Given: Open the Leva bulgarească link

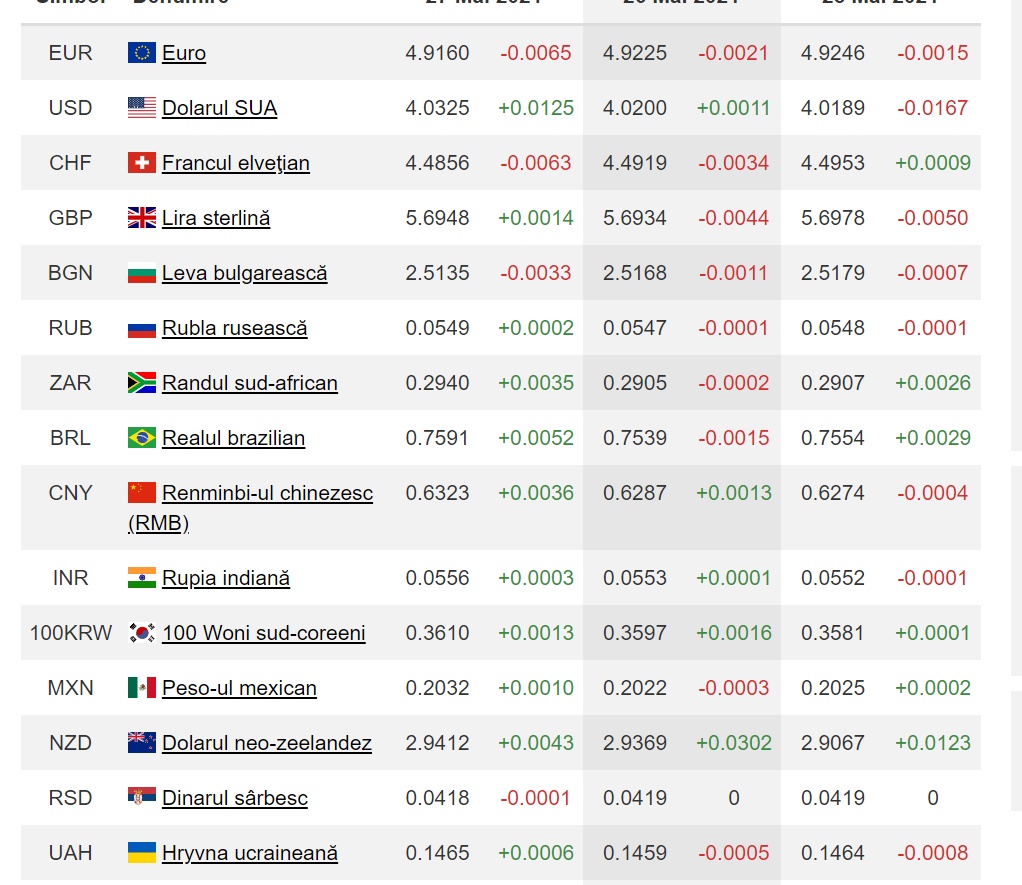Looking at the screenshot, I should 244,273.
